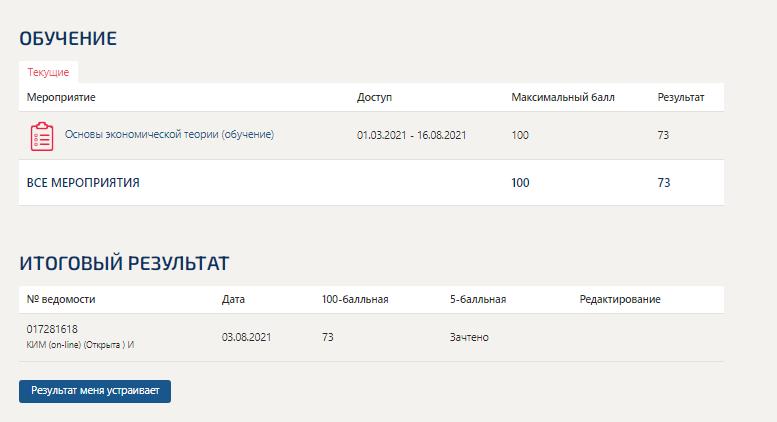777x422 pixels.
Task: Click the Дата column header
Action: click(233, 299)
